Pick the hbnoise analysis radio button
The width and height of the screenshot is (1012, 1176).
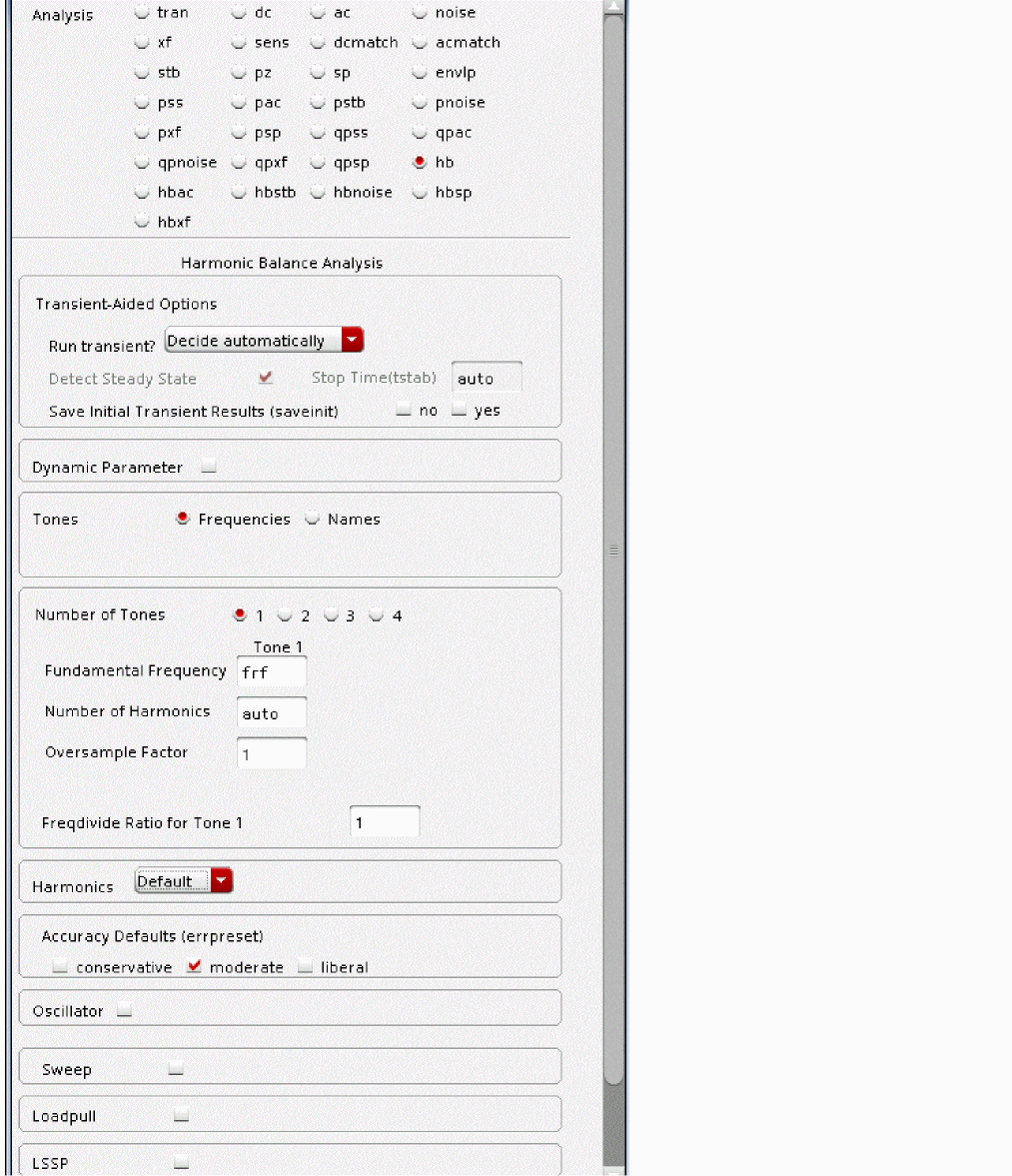click(x=318, y=193)
